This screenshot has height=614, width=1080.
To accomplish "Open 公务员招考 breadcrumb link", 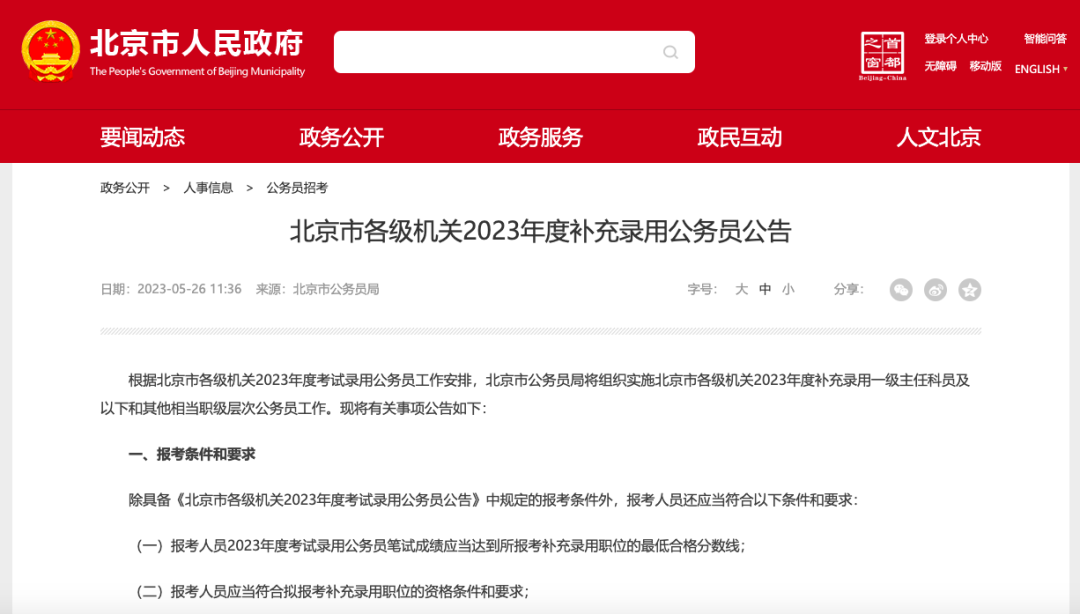I will (x=297, y=187).
